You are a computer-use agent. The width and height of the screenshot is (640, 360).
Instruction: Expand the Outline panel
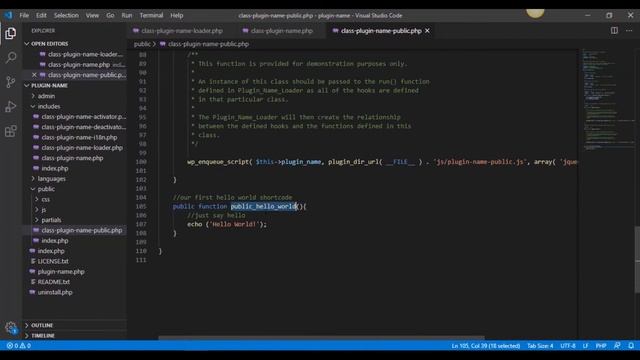point(42,325)
